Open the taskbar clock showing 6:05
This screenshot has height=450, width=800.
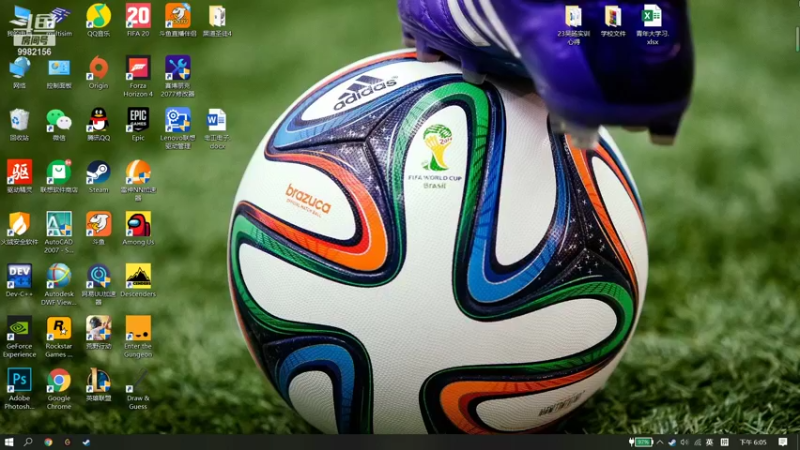click(753, 442)
